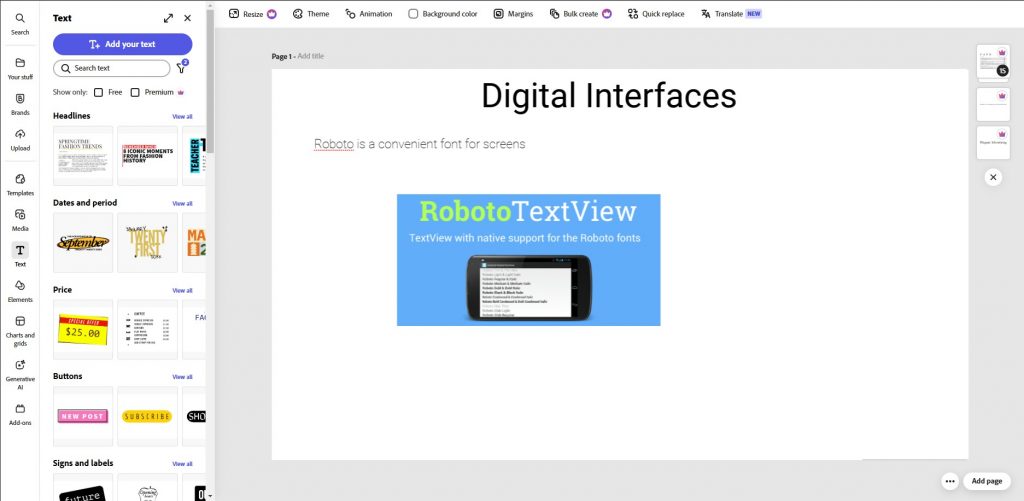
Task: Open Search in the left sidebar
Action: pos(20,24)
